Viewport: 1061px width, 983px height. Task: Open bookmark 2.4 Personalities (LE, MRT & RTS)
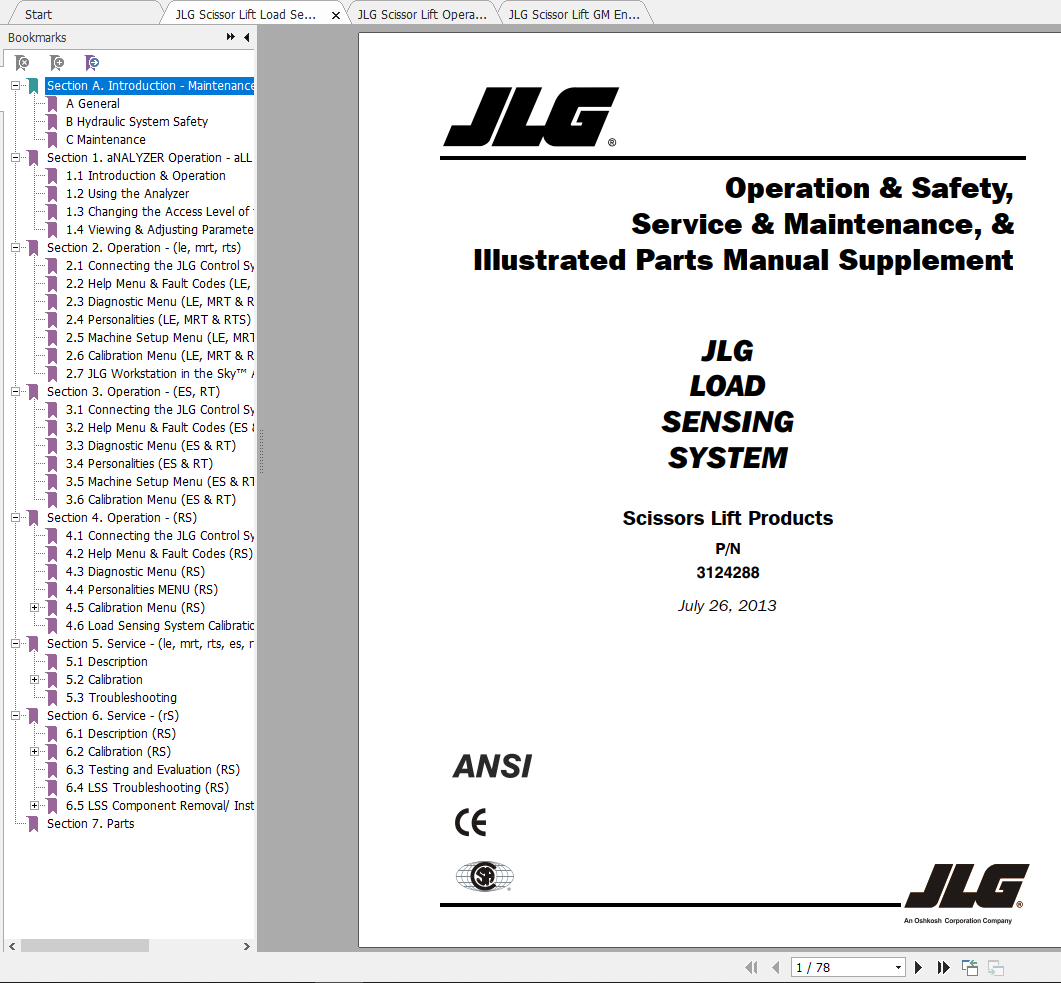(x=158, y=319)
